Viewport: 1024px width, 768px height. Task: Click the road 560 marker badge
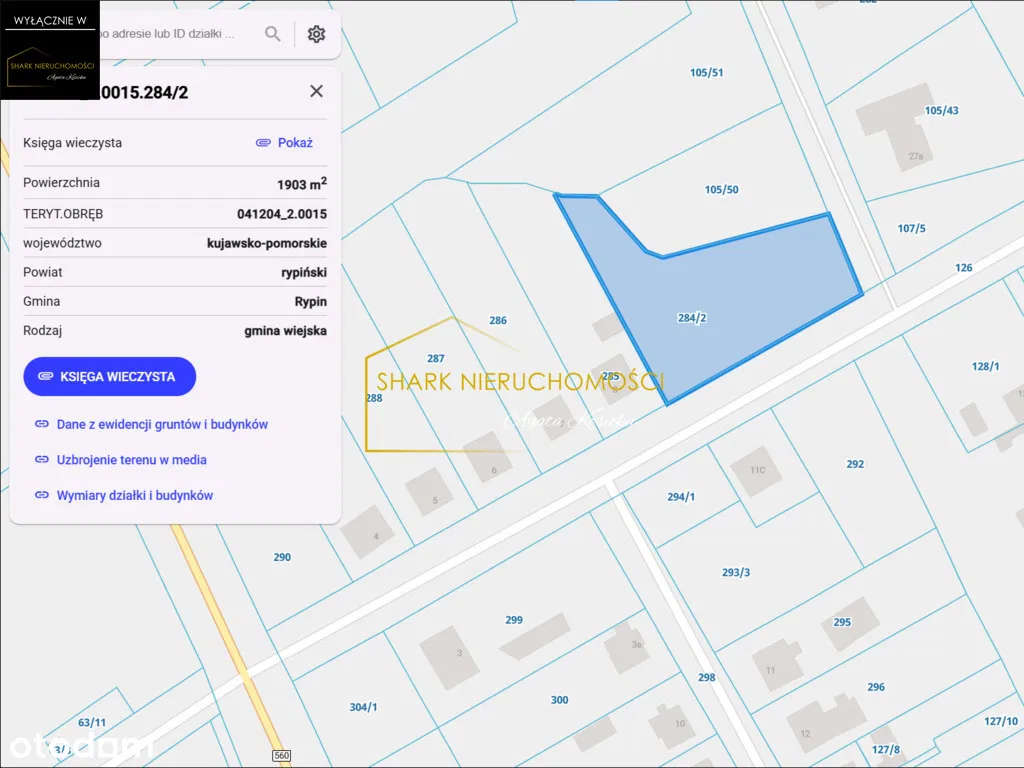280,756
